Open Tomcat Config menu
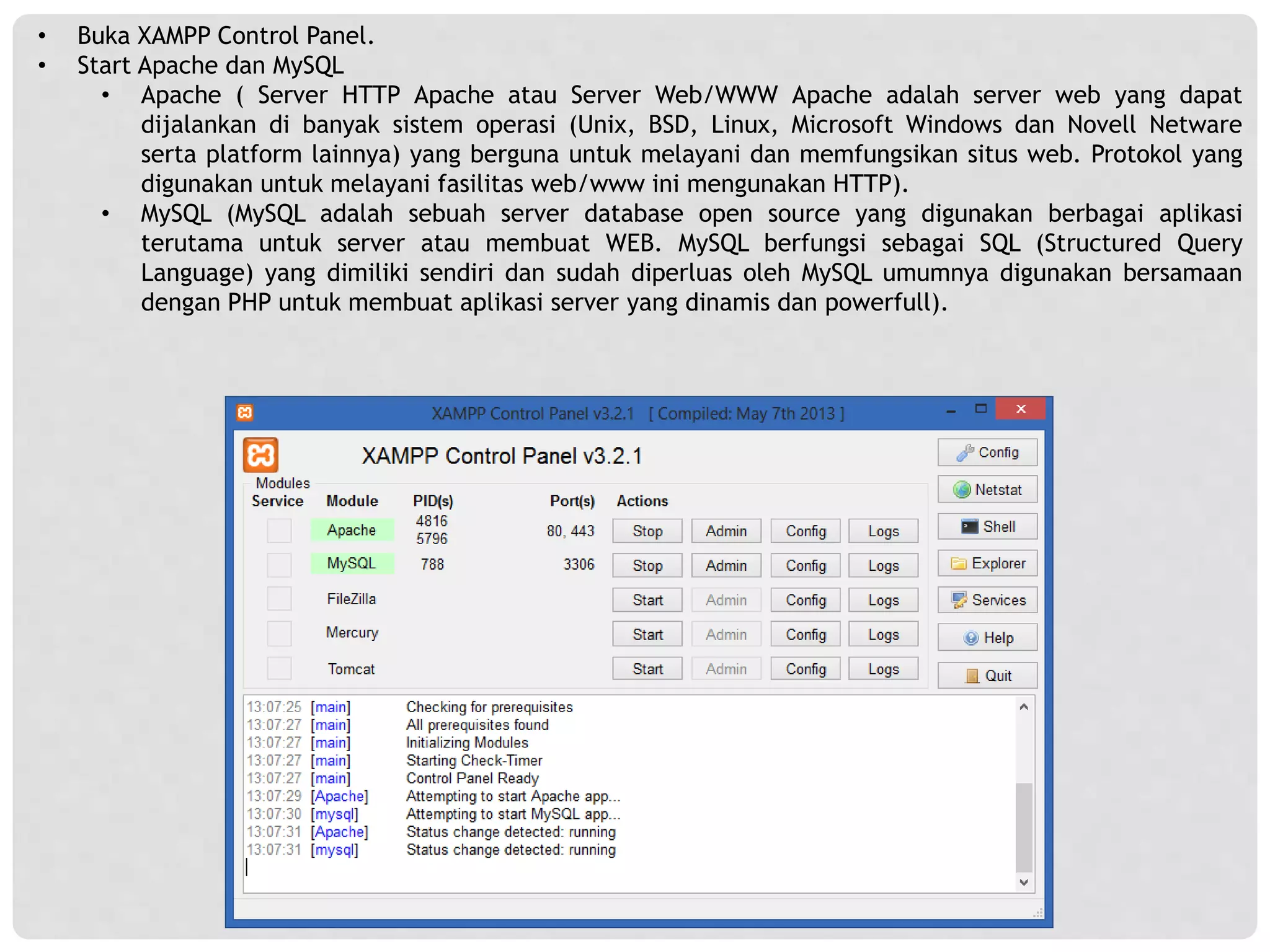 tap(806, 669)
